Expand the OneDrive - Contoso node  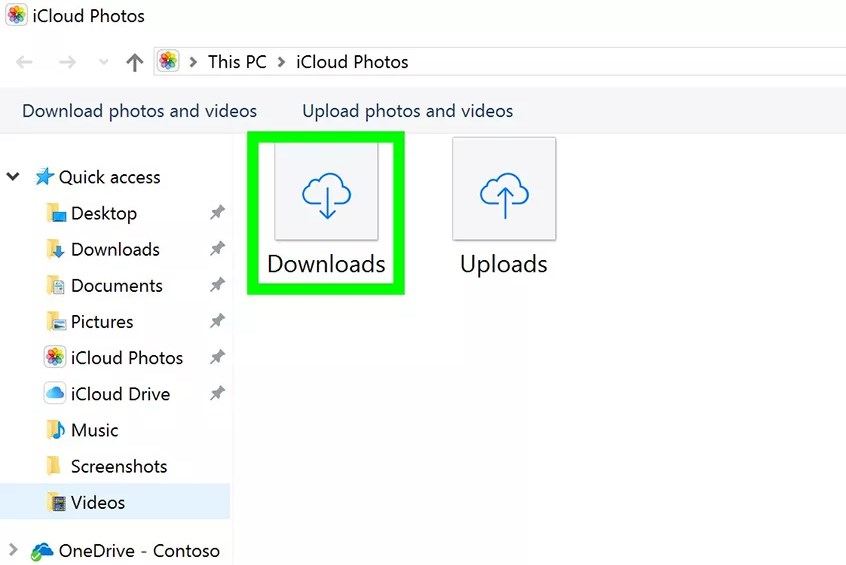[x=13, y=550]
